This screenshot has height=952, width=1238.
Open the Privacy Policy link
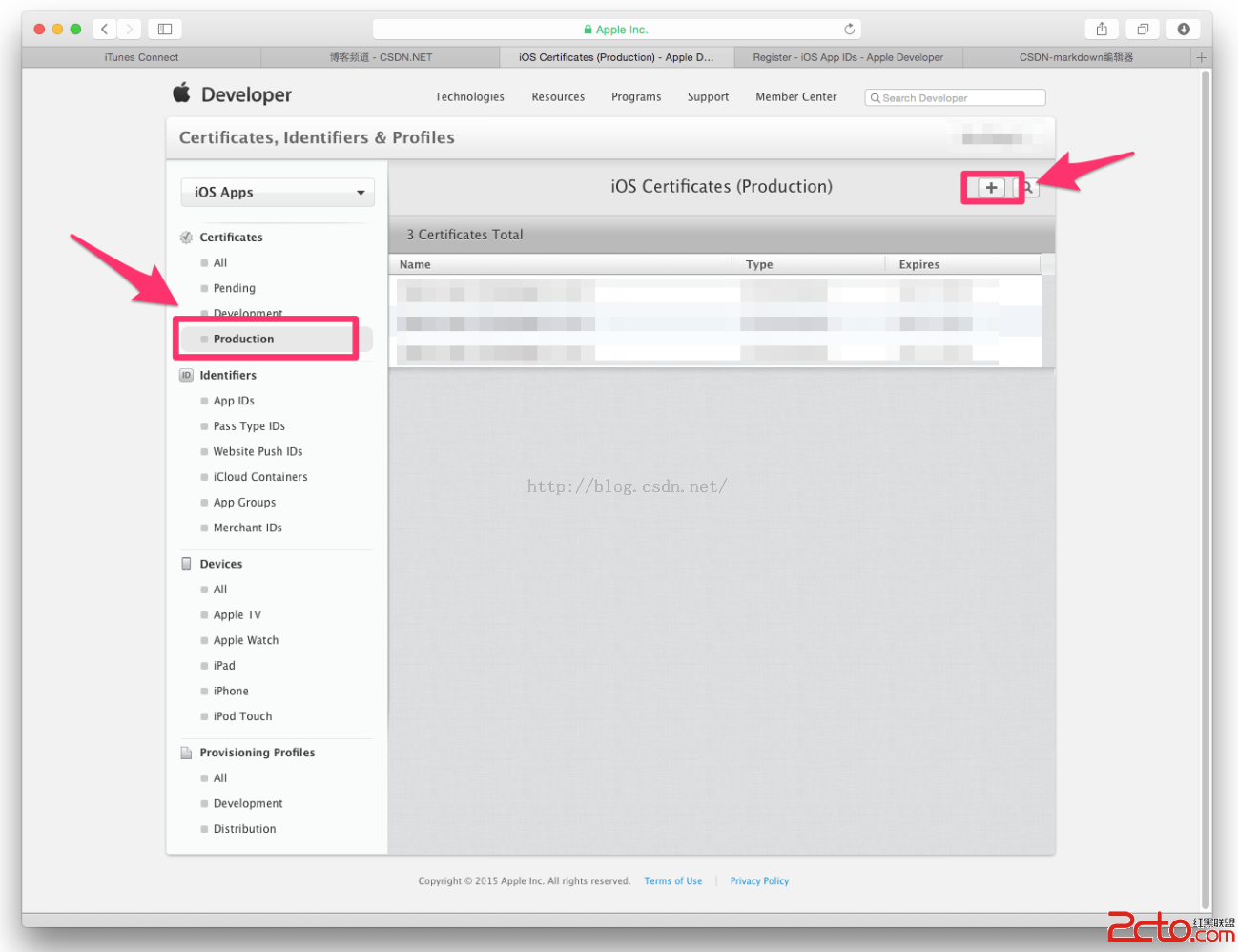coord(759,881)
